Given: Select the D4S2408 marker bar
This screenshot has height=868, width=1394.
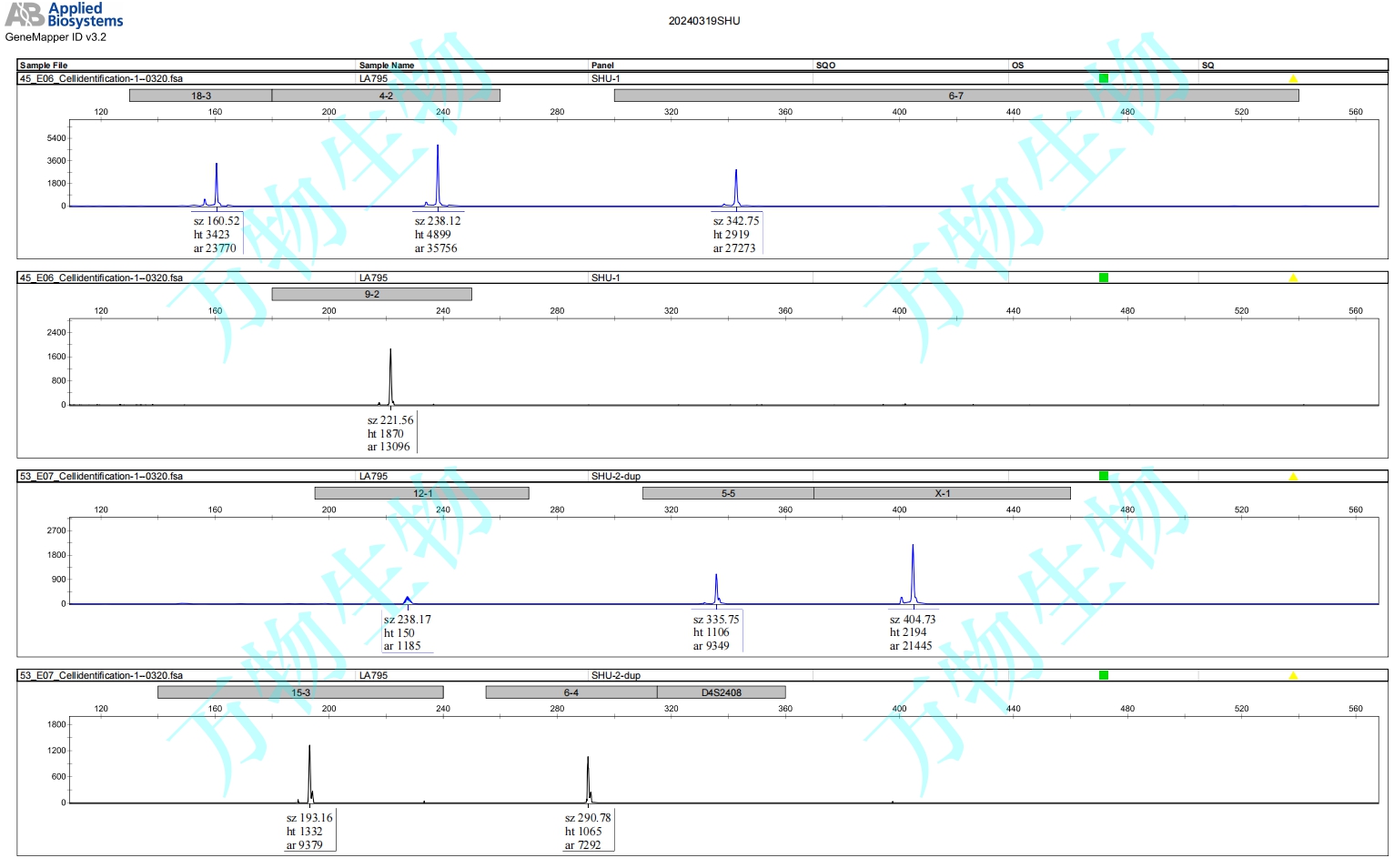Looking at the screenshot, I should [x=721, y=692].
